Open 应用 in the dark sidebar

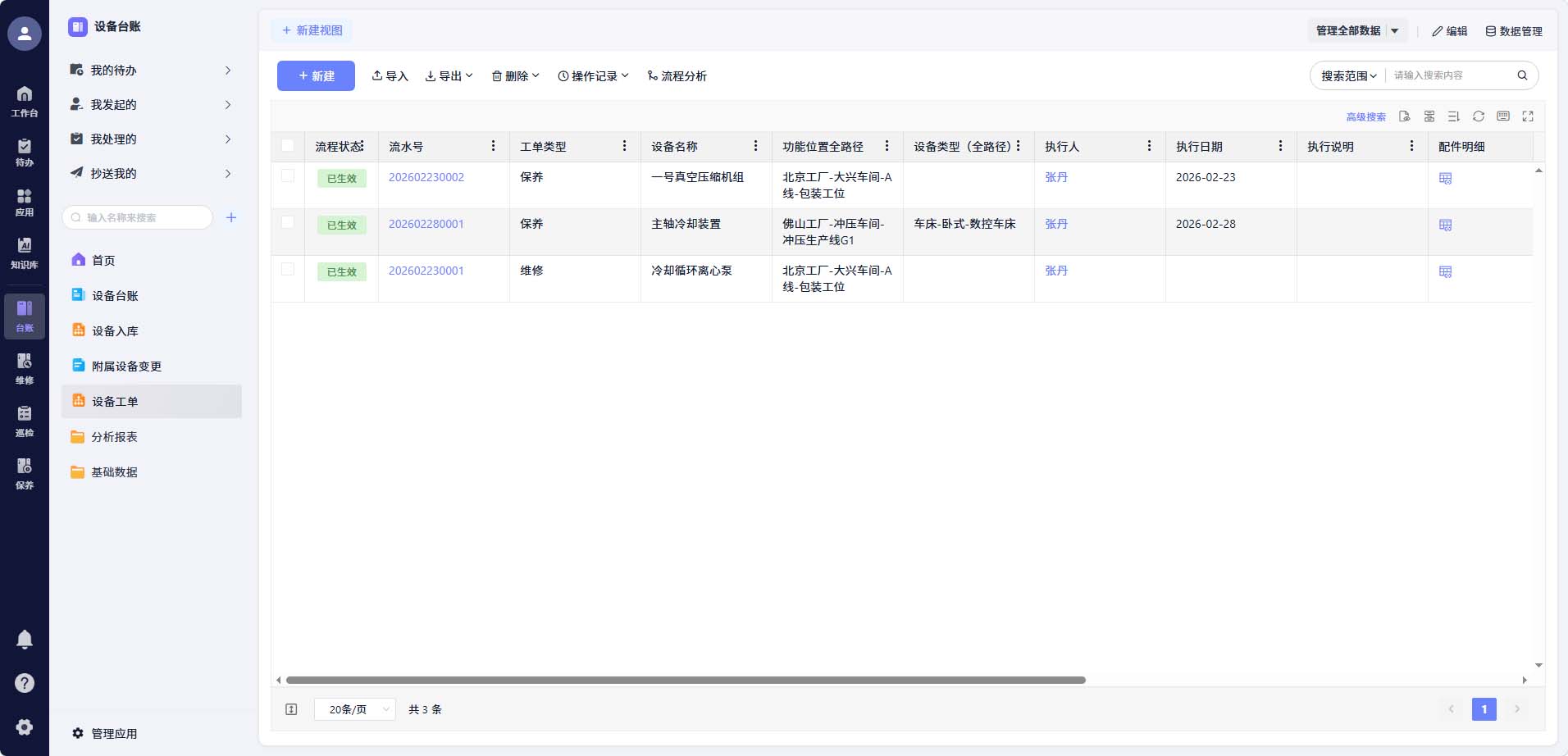point(25,203)
